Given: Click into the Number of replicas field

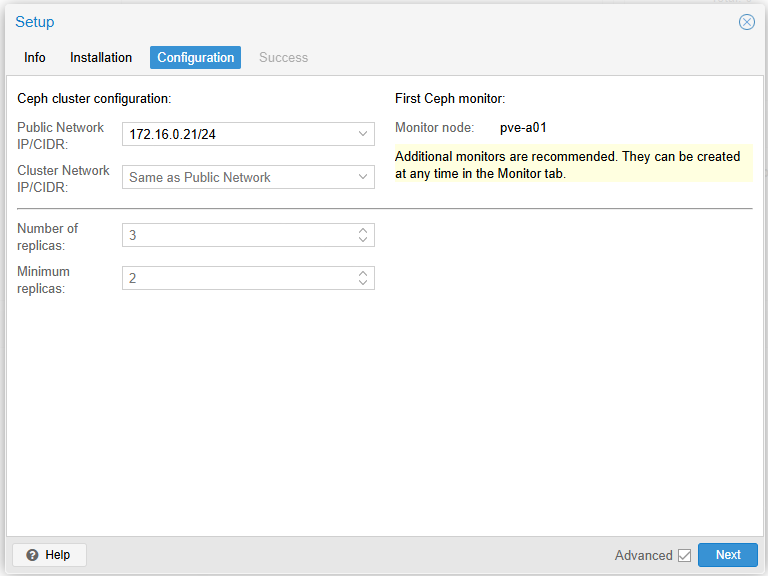Looking at the screenshot, I should click(x=237, y=235).
